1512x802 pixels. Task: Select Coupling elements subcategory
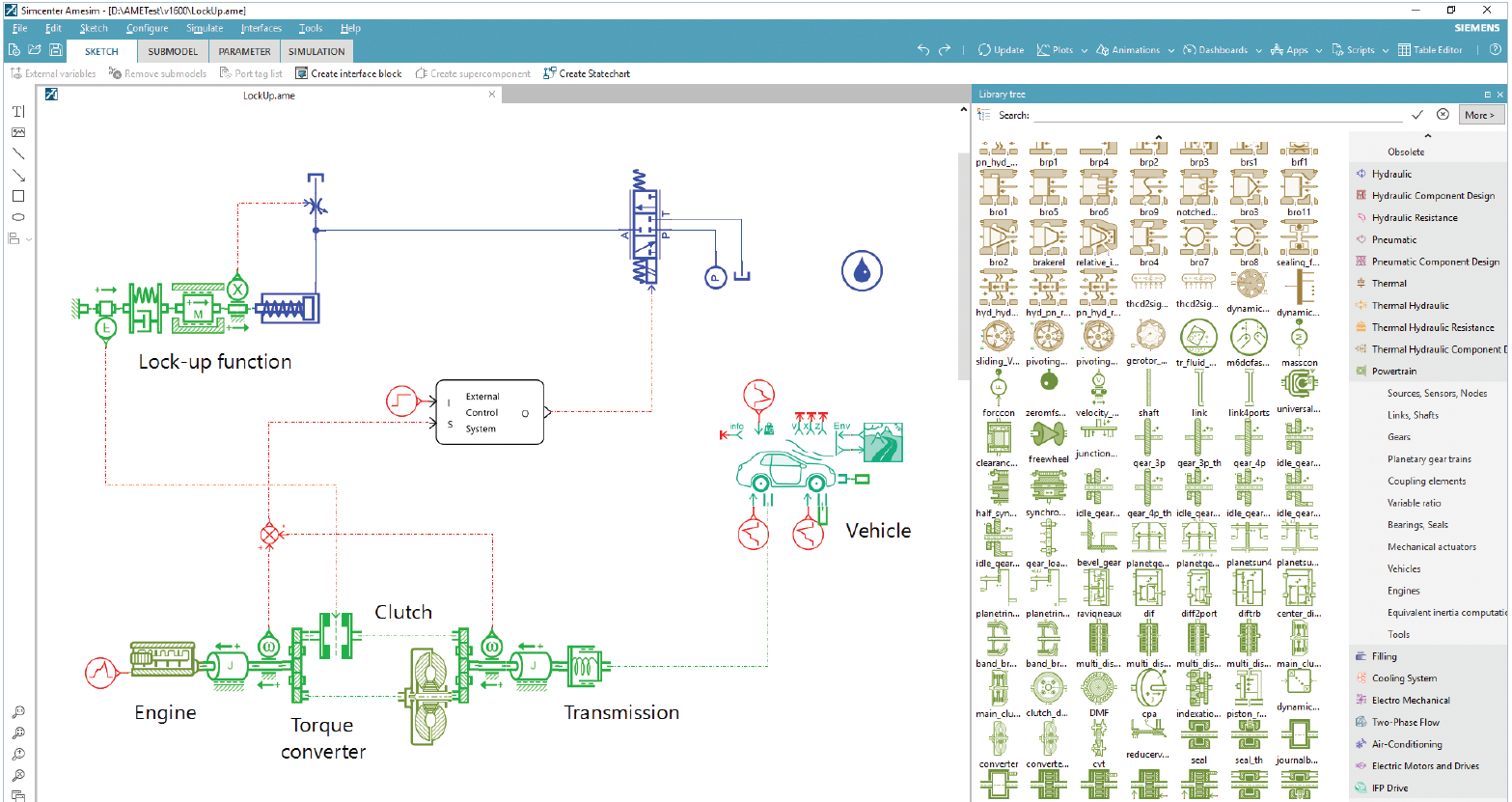coord(1426,481)
